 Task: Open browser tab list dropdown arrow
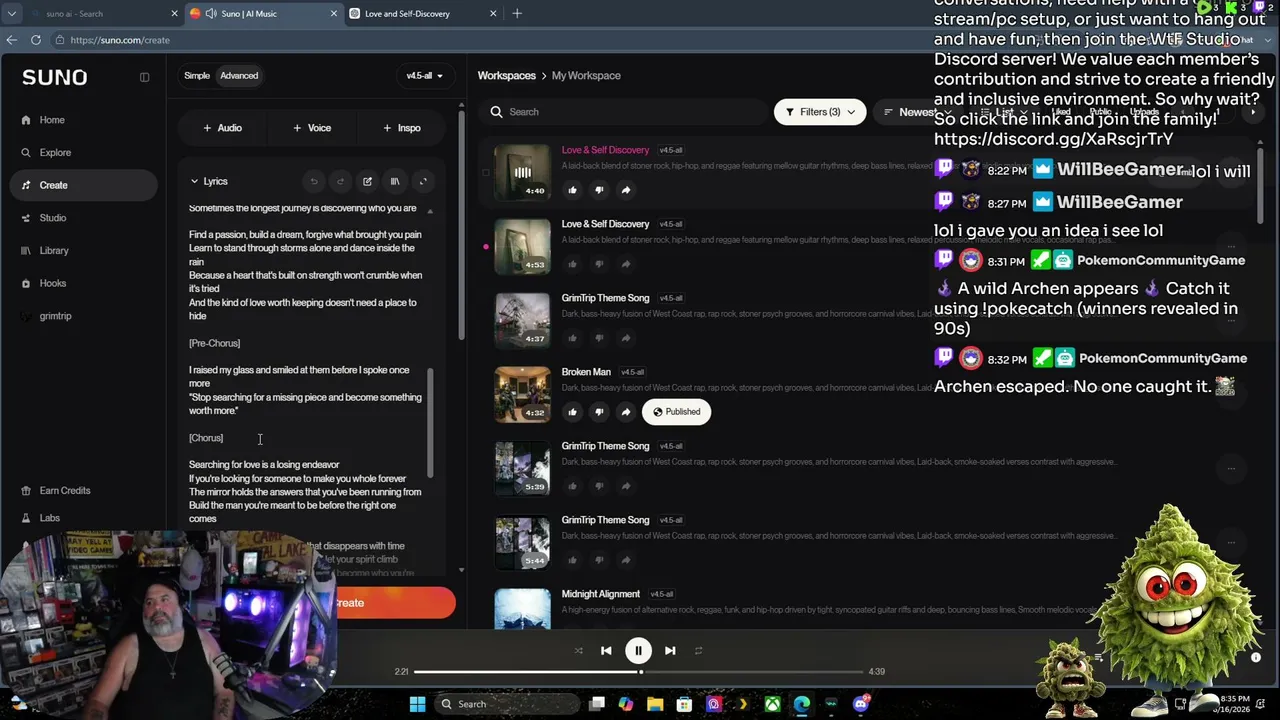point(11,14)
